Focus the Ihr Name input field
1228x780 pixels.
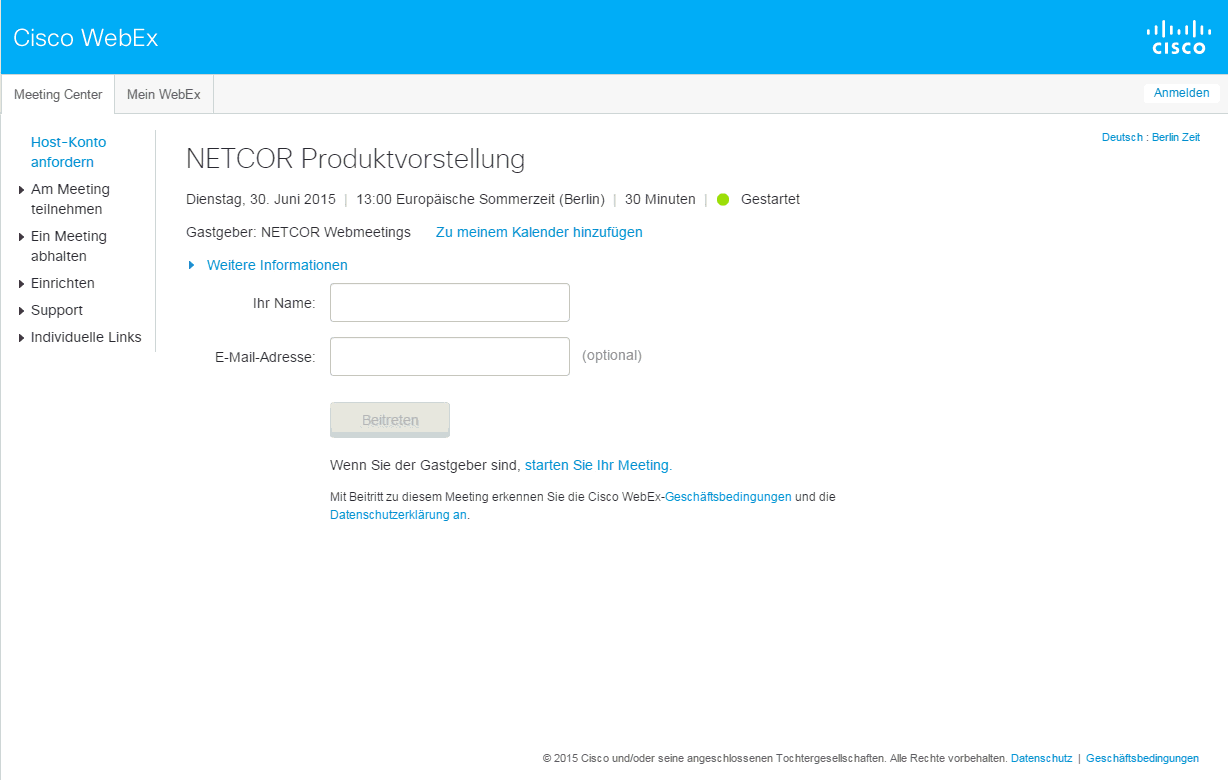click(450, 302)
